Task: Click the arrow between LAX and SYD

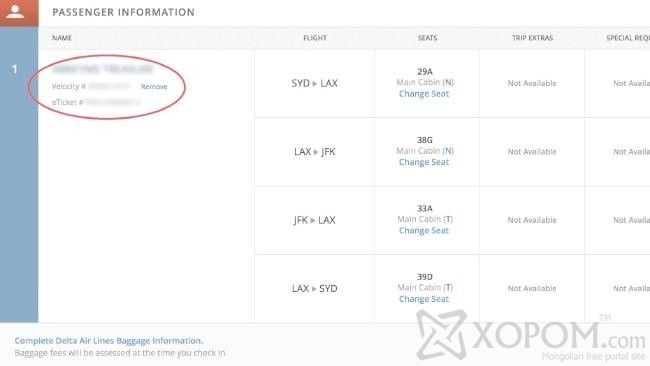Action: (314, 289)
